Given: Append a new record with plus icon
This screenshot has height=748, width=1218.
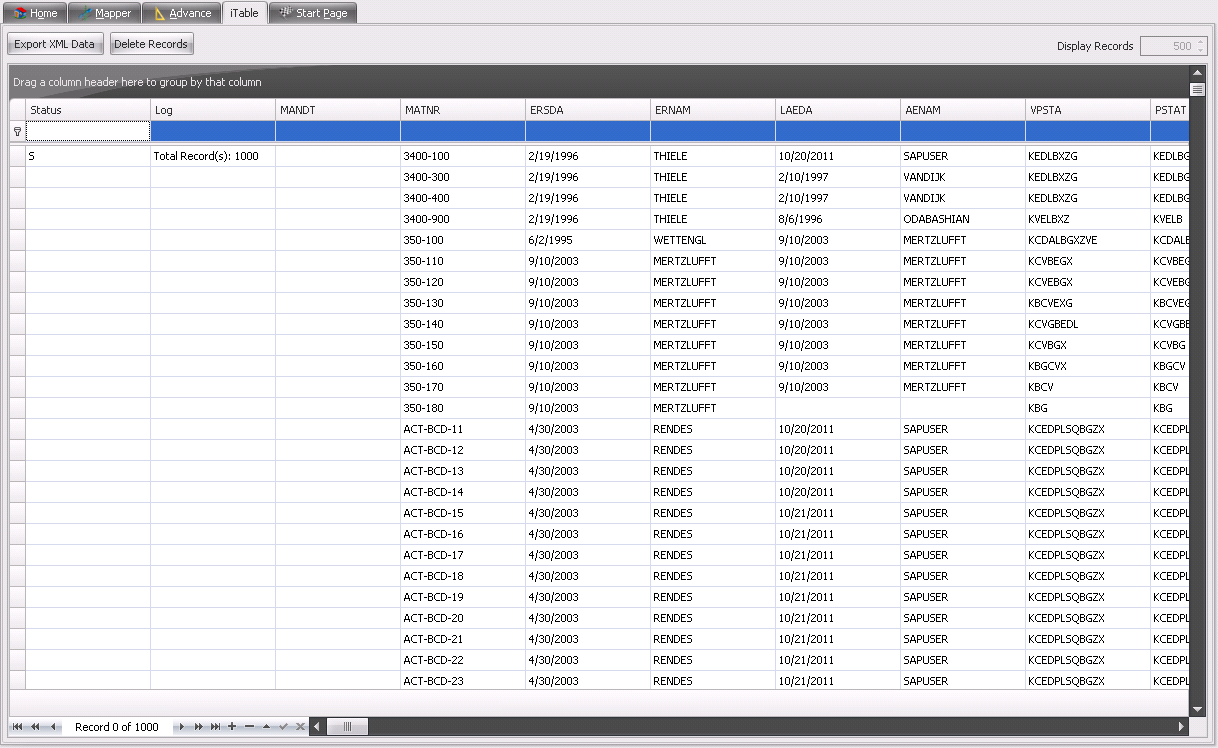Looking at the screenshot, I should pyautogui.click(x=232, y=727).
